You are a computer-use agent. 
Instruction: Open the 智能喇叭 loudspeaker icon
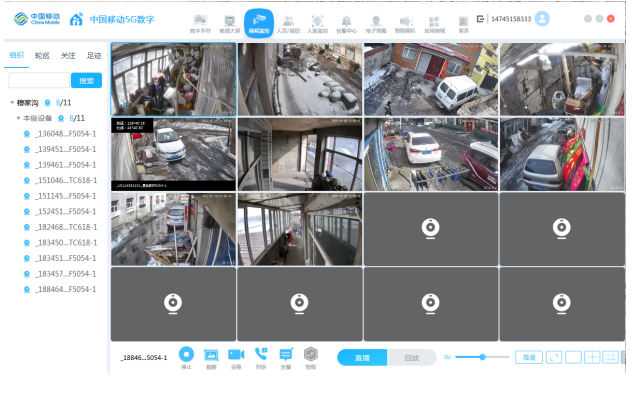tap(405, 24)
